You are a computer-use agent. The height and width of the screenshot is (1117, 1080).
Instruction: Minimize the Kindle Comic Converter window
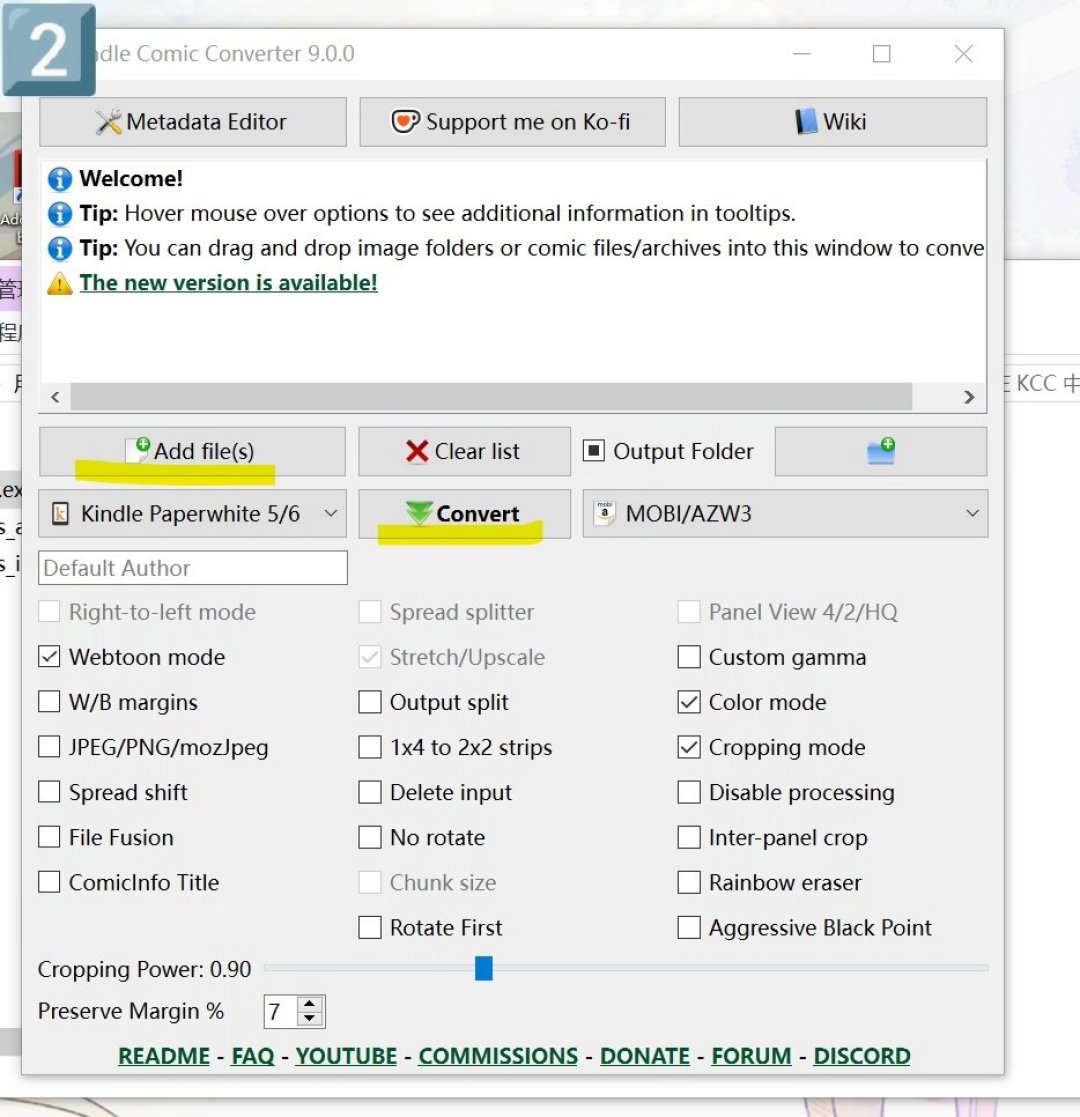[801, 54]
